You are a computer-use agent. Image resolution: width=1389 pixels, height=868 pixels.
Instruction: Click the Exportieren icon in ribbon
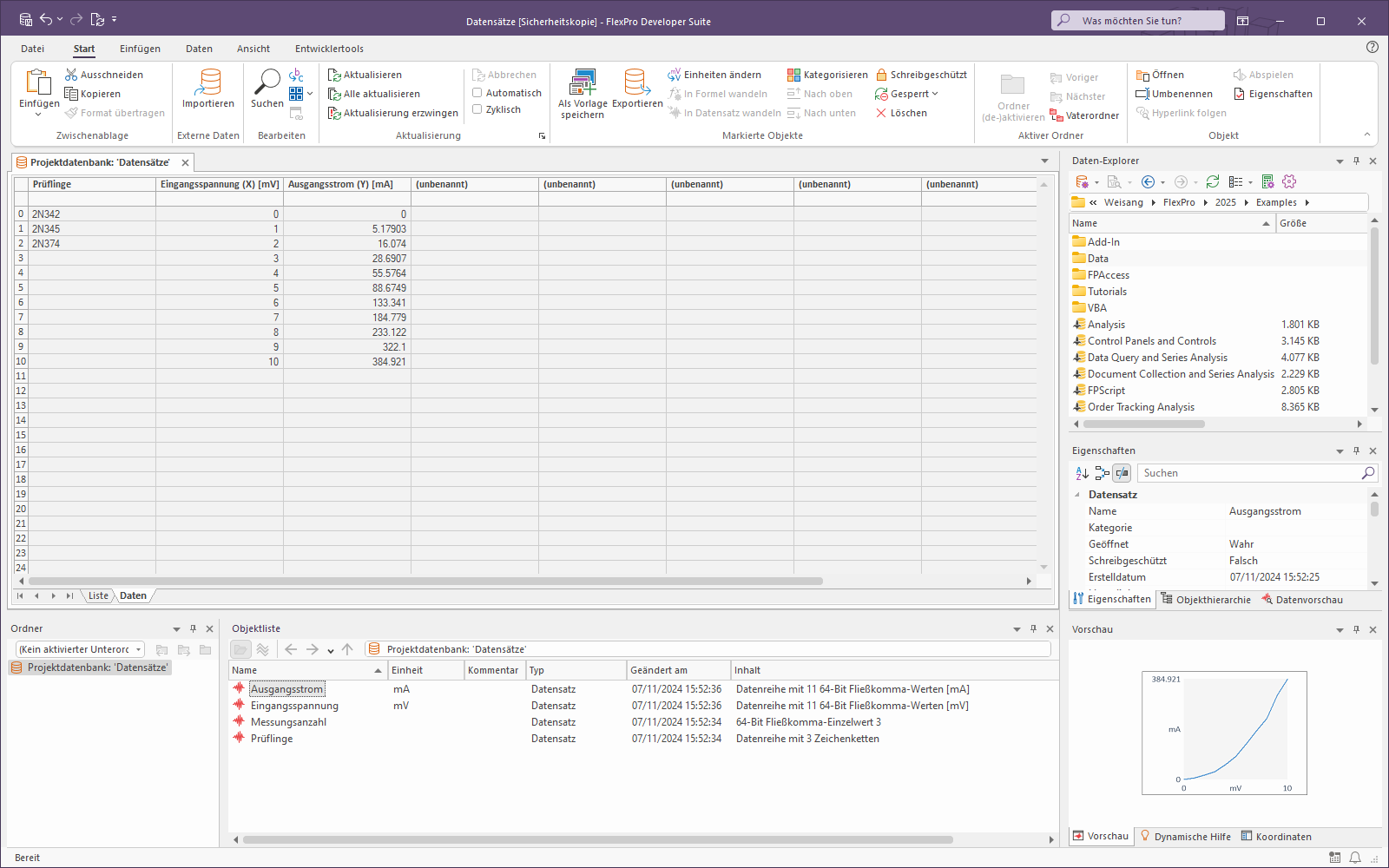tap(637, 83)
